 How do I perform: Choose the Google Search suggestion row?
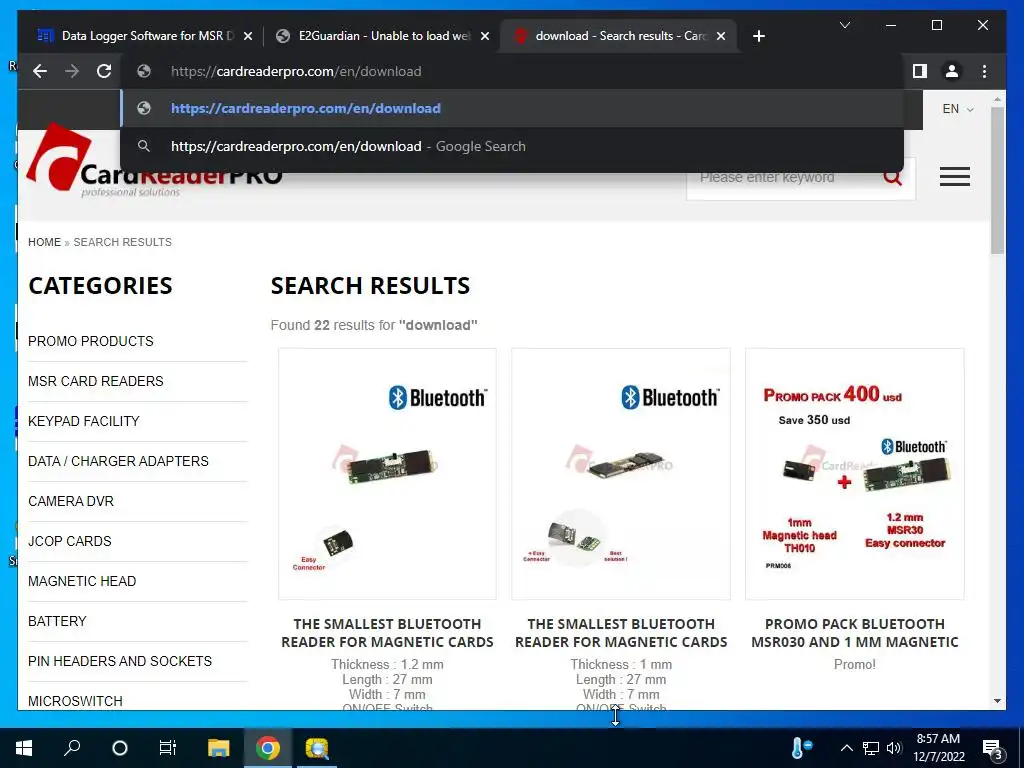(x=512, y=146)
